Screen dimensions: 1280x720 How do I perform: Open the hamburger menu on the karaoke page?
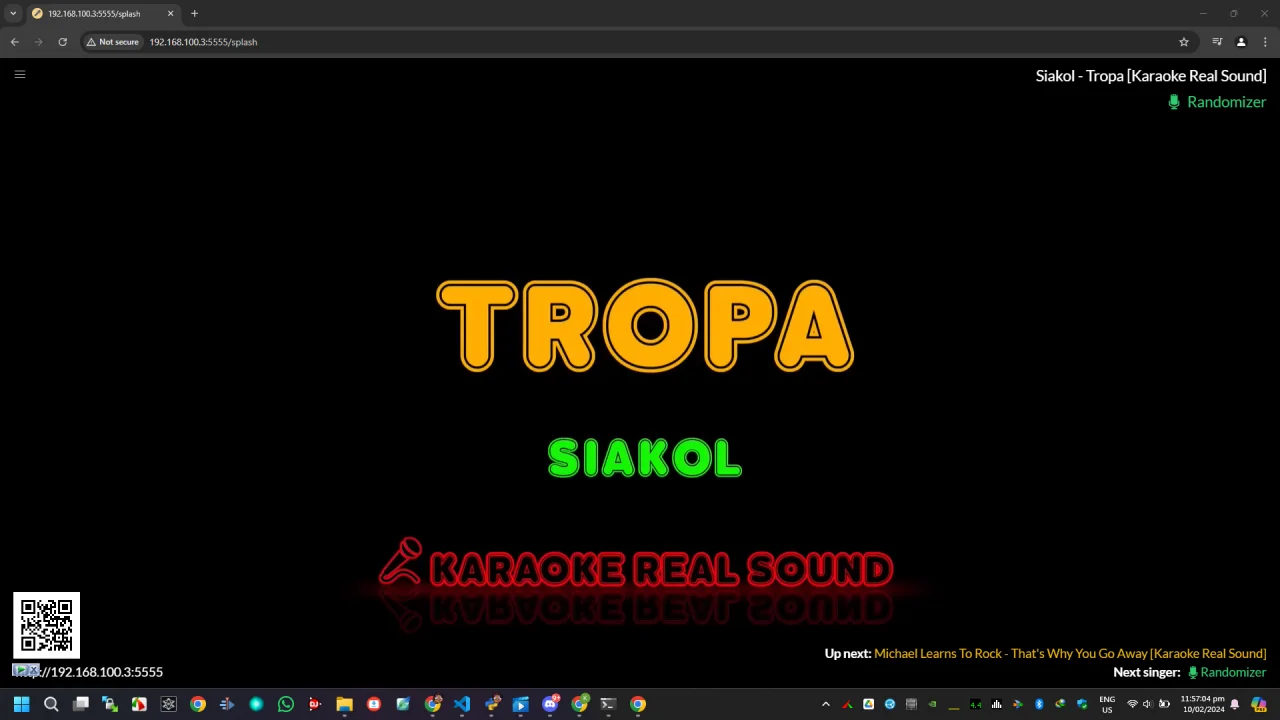click(20, 74)
